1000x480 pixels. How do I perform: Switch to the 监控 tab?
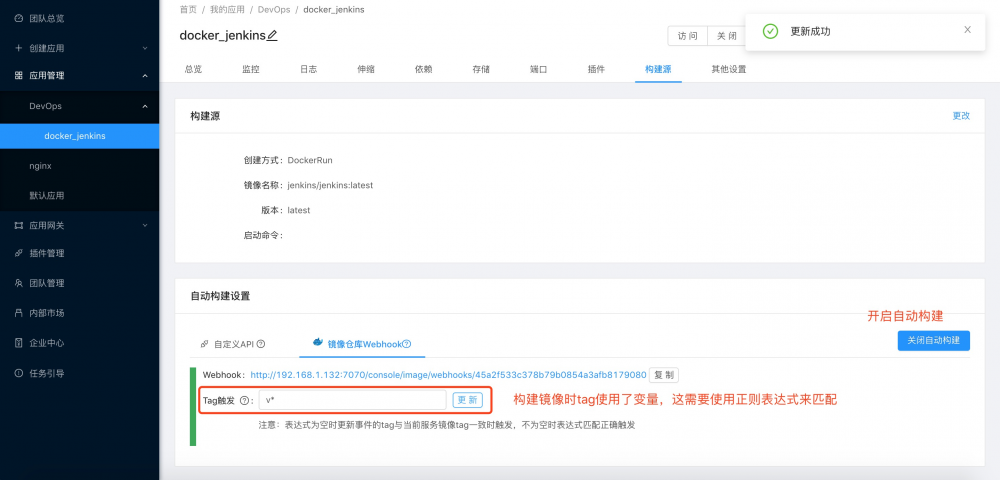[x=251, y=69]
